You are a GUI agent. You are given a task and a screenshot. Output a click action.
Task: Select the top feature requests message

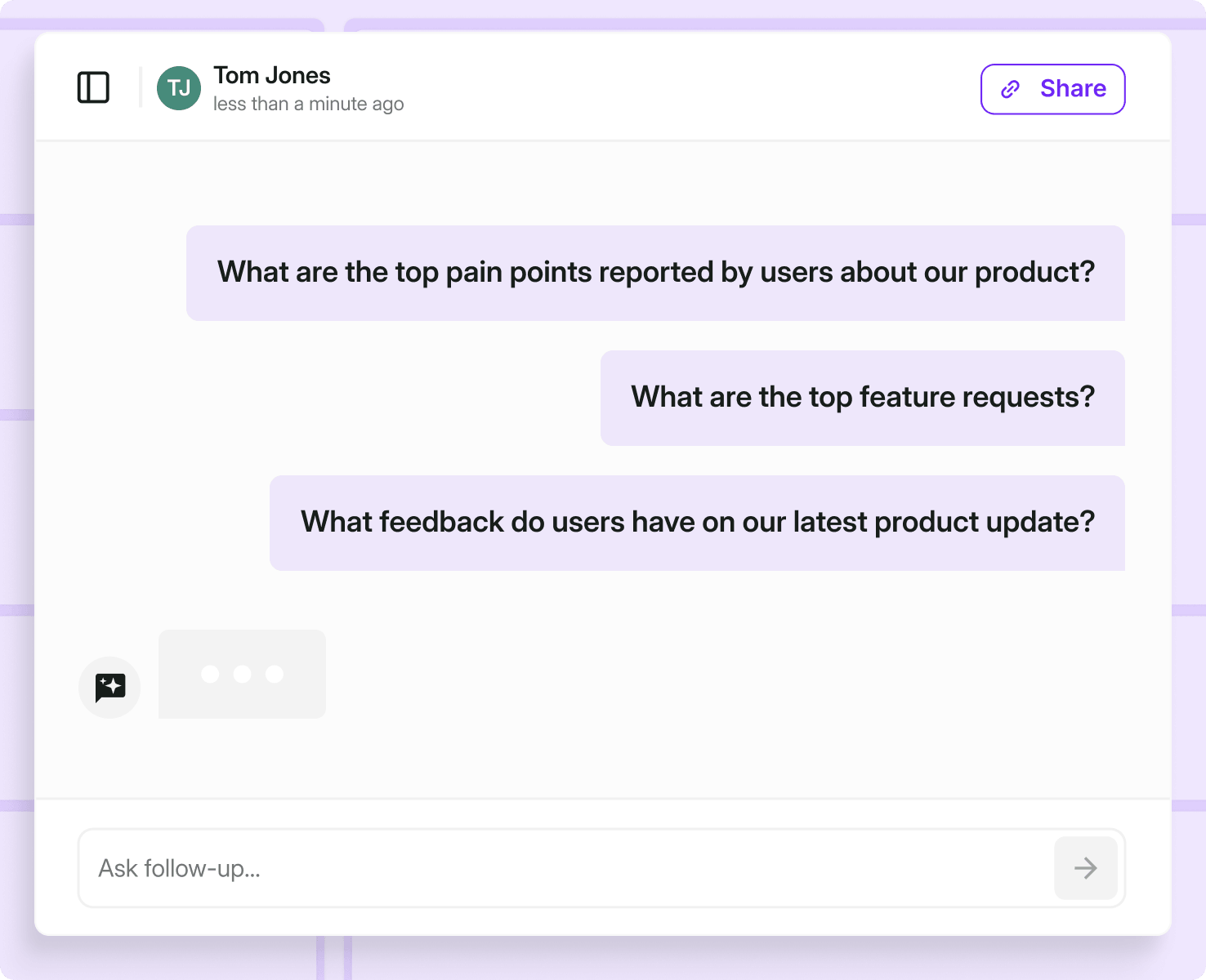(863, 398)
